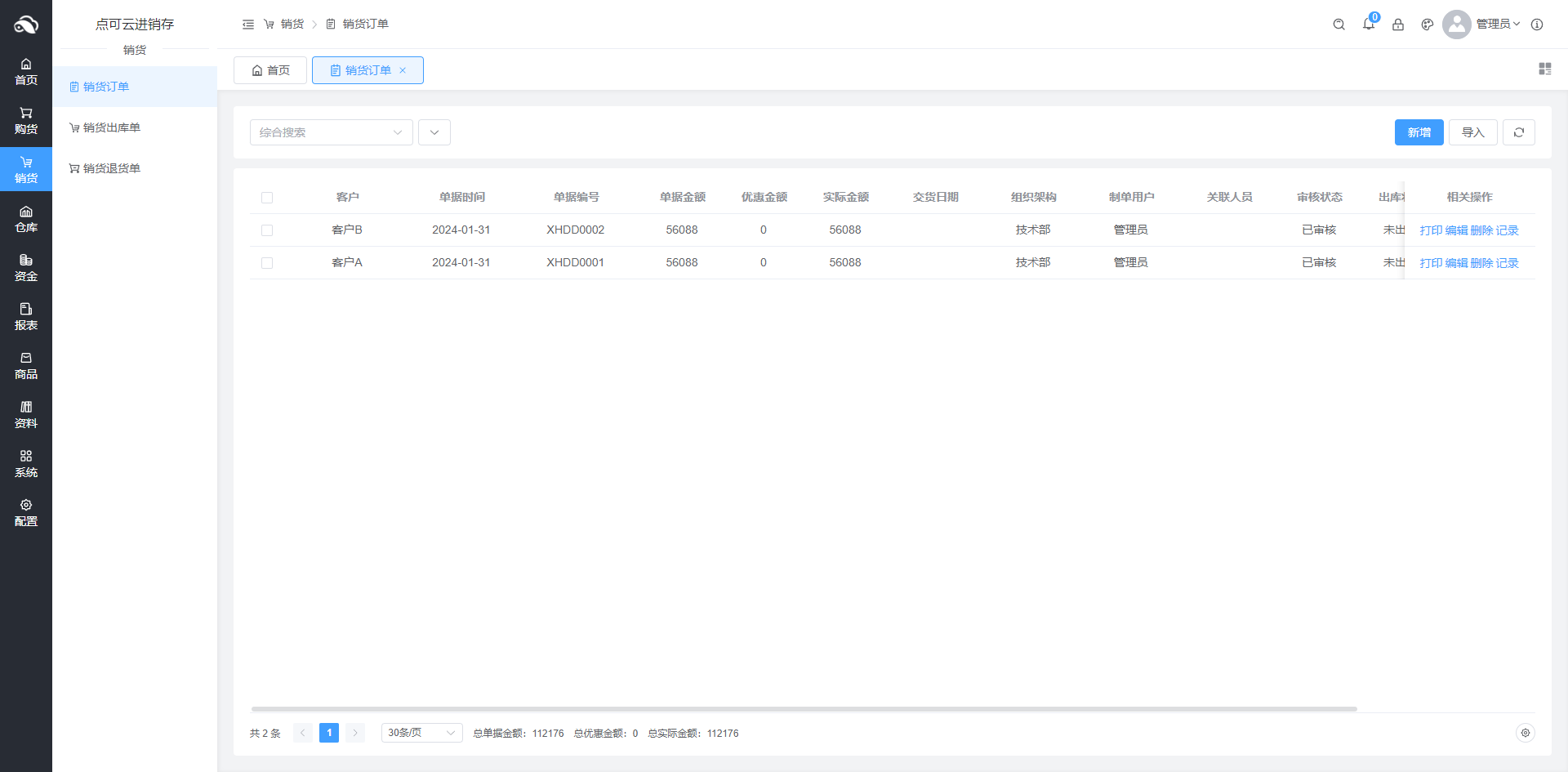The height and width of the screenshot is (772, 1568).
Task: Open the 30条/页 page size dropdown
Action: [421, 733]
